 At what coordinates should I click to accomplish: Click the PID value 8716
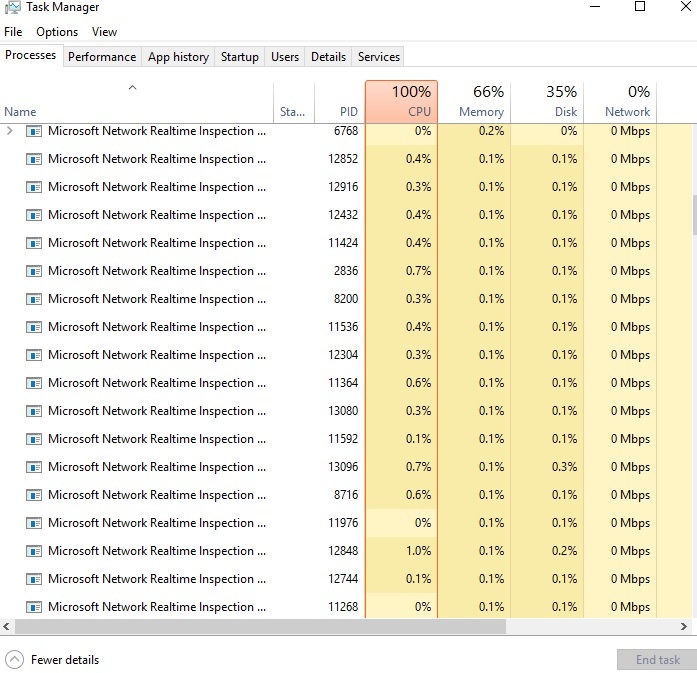[x=346, y=495]
